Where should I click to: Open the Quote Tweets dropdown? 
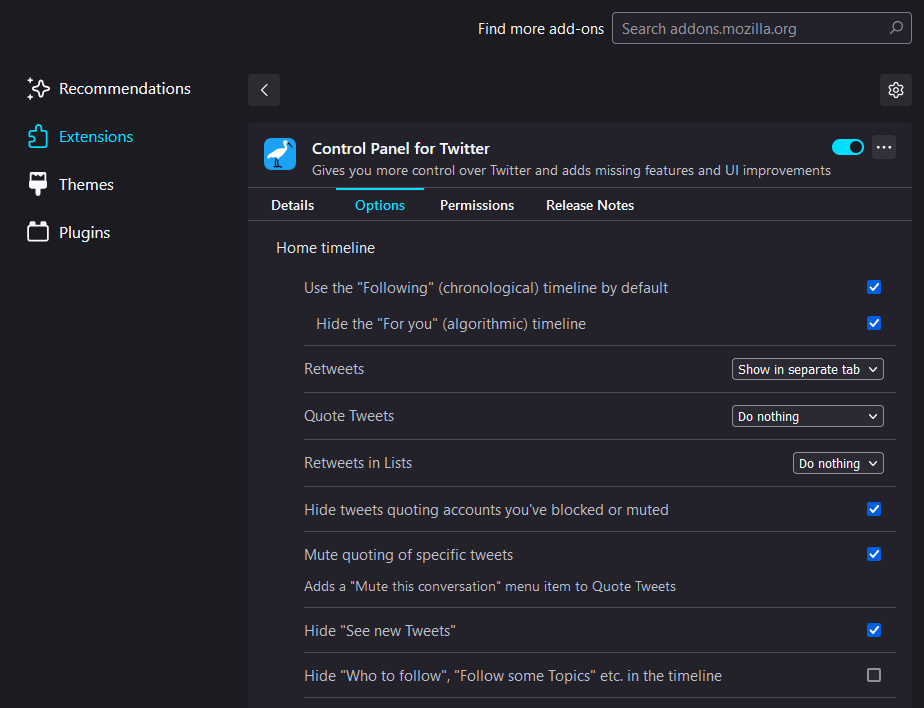pos(807,416)
